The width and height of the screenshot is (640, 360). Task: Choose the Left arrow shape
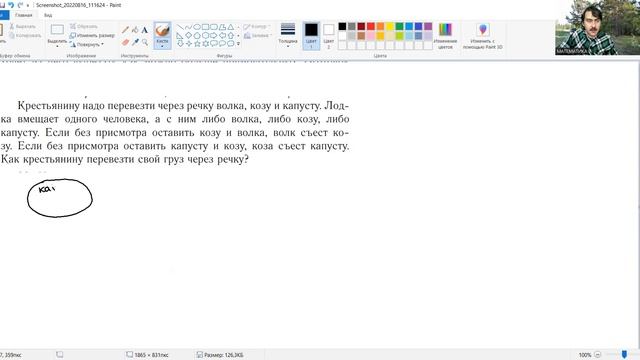coord(222,36)
